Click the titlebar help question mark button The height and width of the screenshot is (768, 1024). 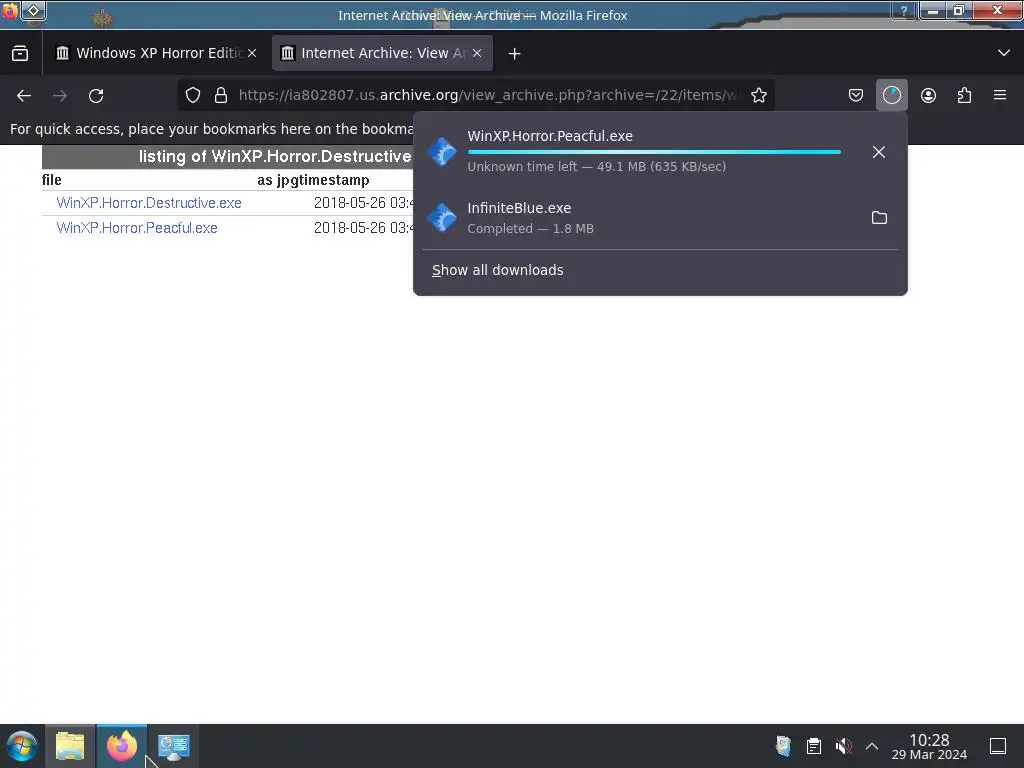904,10
